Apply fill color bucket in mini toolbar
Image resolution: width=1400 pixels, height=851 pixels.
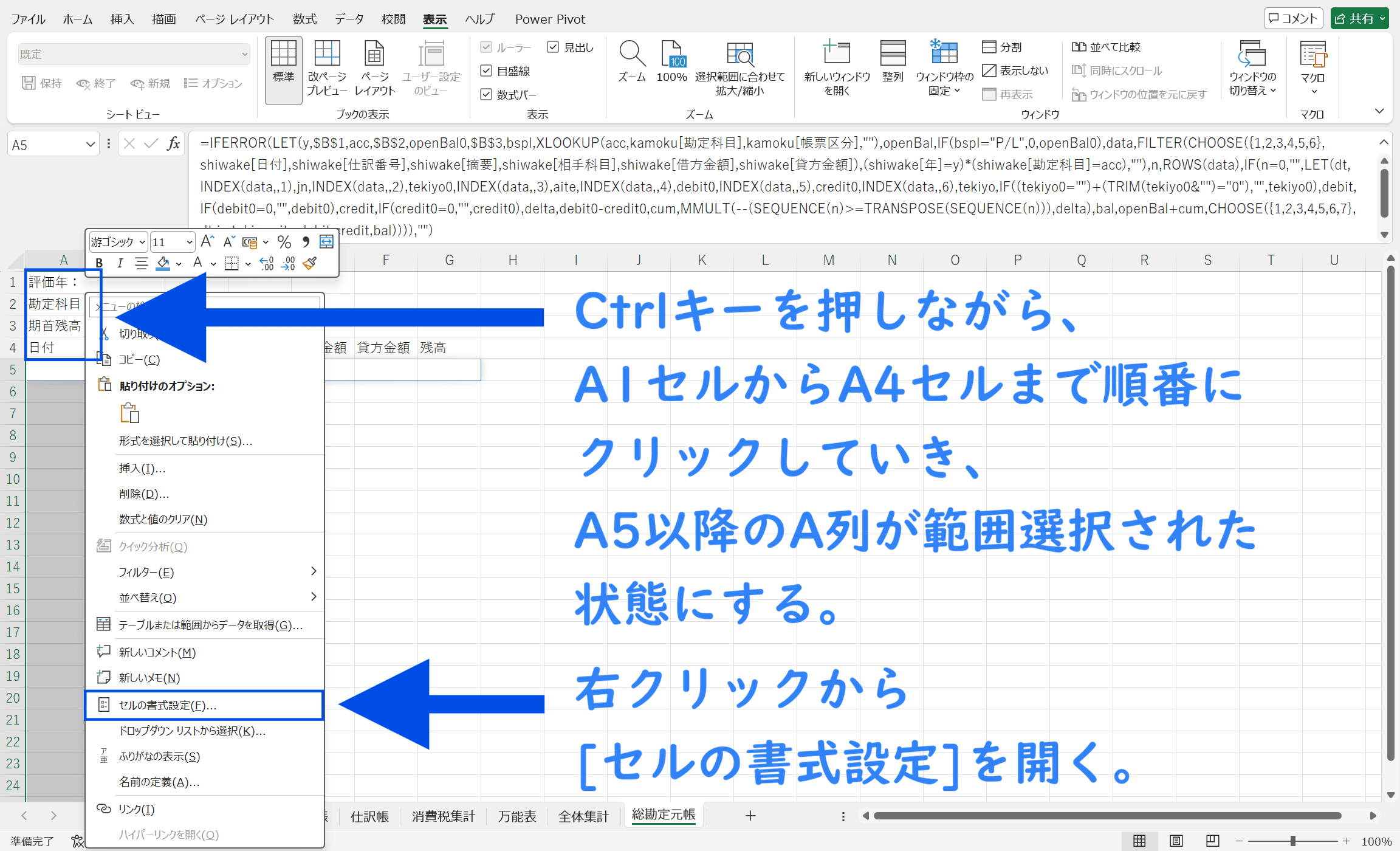click(x=163, y=263)
